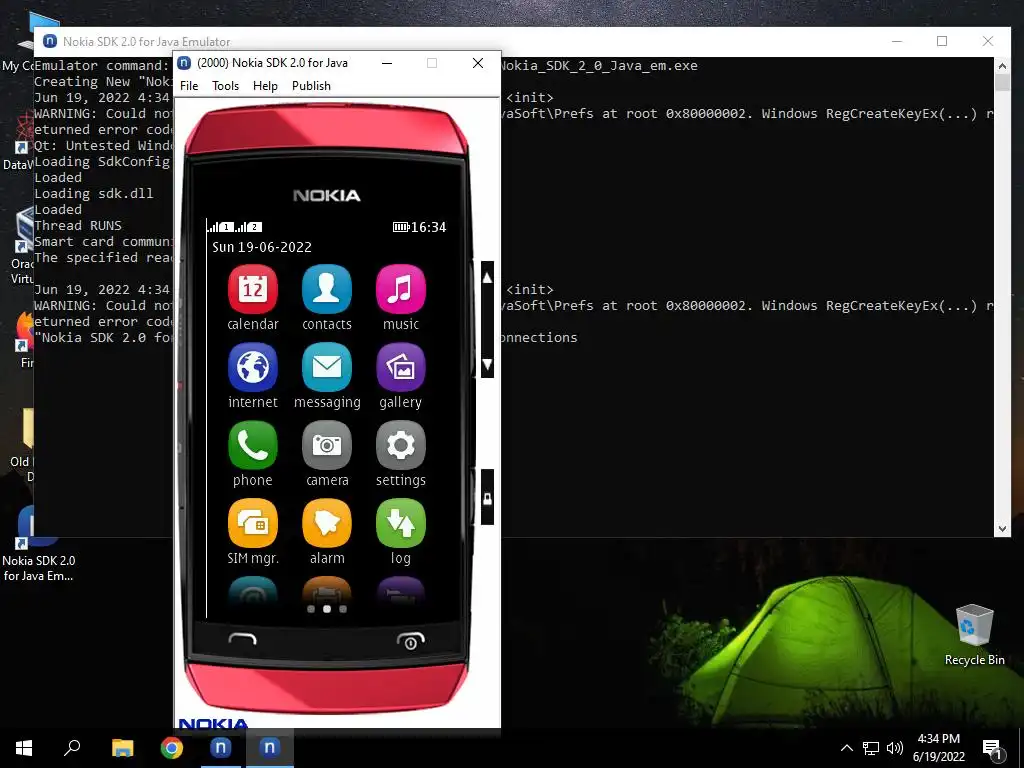Open the settings gear icon on phone

tap(401, 445)
